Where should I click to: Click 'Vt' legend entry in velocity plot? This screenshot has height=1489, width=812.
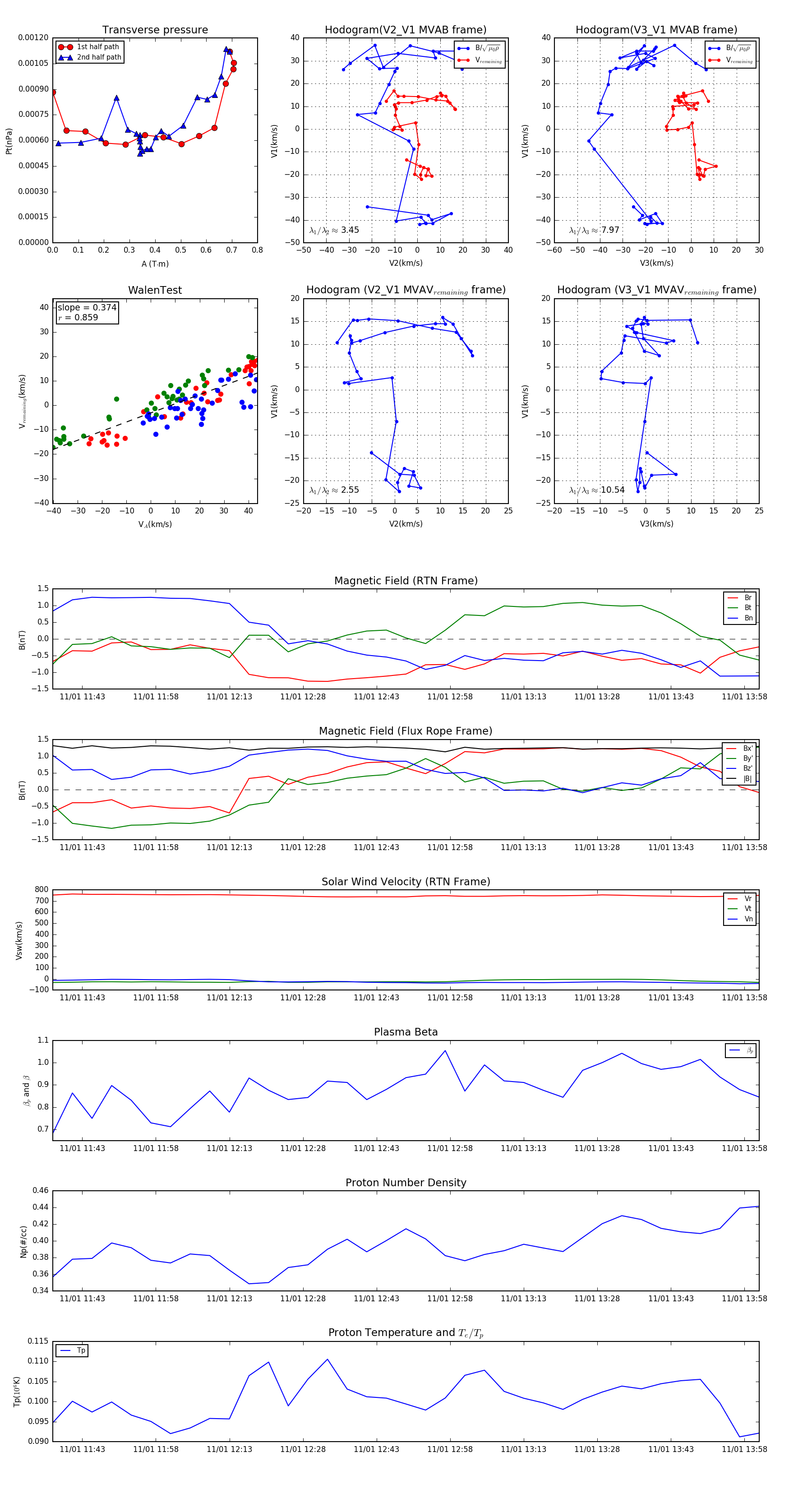[740, 909]
